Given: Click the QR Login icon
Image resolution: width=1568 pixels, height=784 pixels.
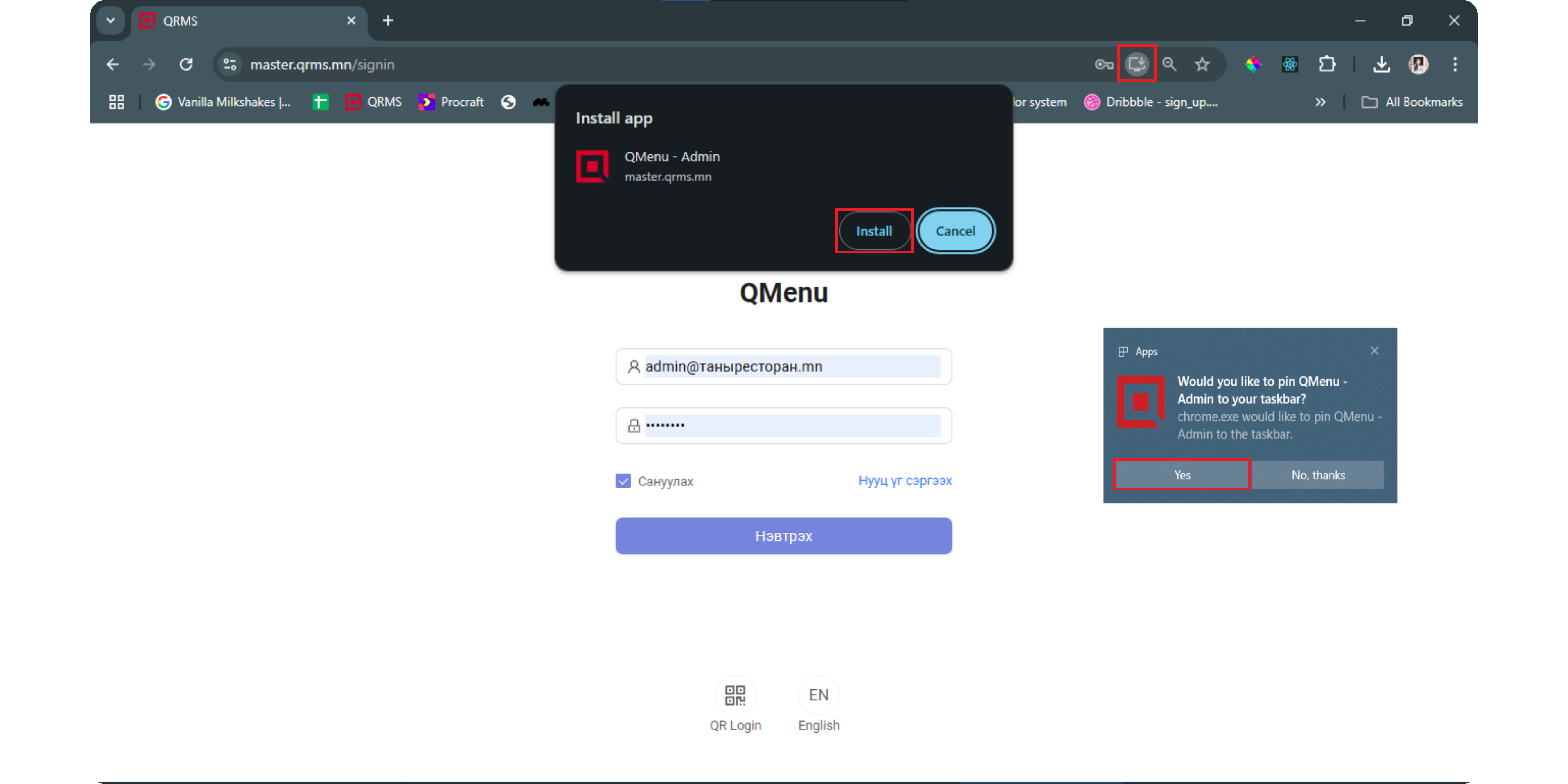Looking at the screenshot, I should click(x=735, y=695).
